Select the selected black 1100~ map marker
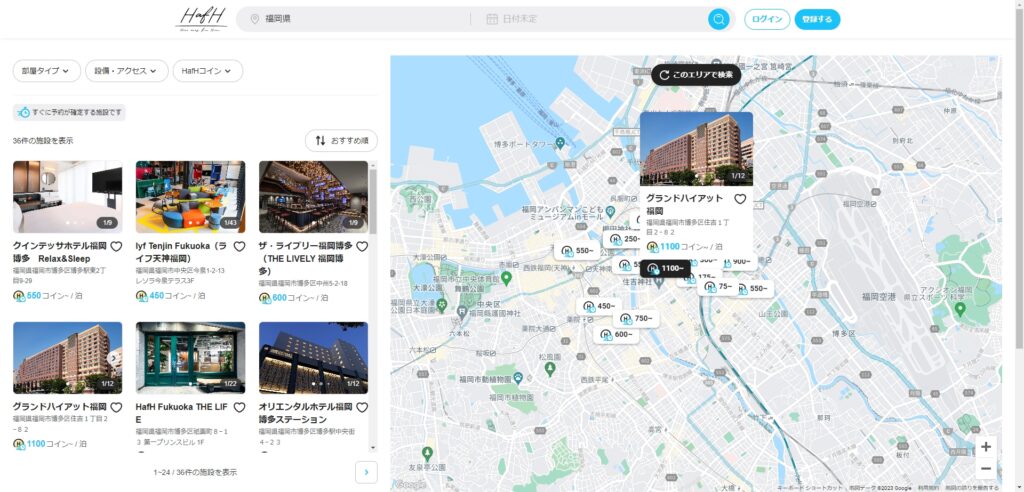 click(x=665, y=269)
